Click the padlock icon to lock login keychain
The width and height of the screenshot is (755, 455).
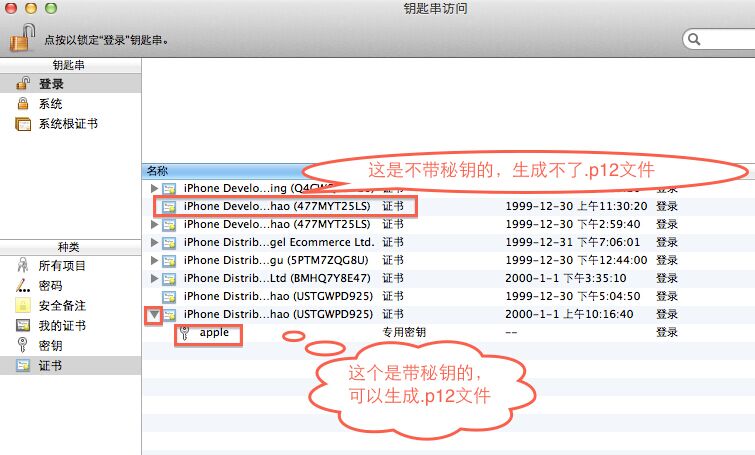coord(22,38)
